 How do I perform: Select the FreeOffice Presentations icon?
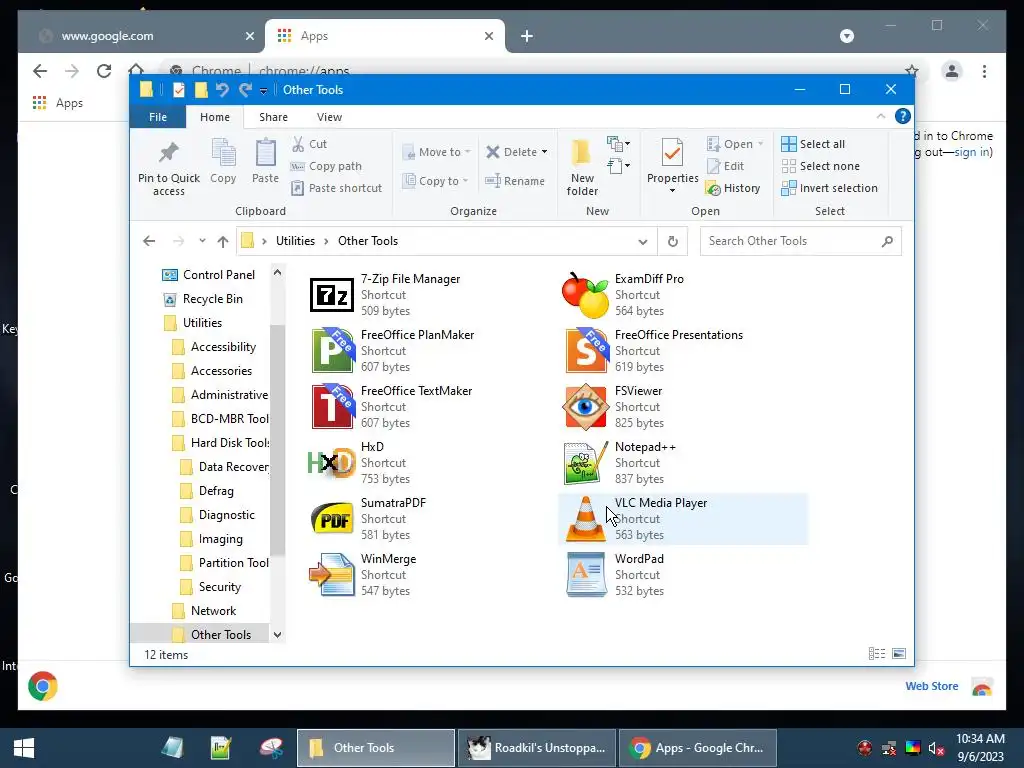[585, 351]
